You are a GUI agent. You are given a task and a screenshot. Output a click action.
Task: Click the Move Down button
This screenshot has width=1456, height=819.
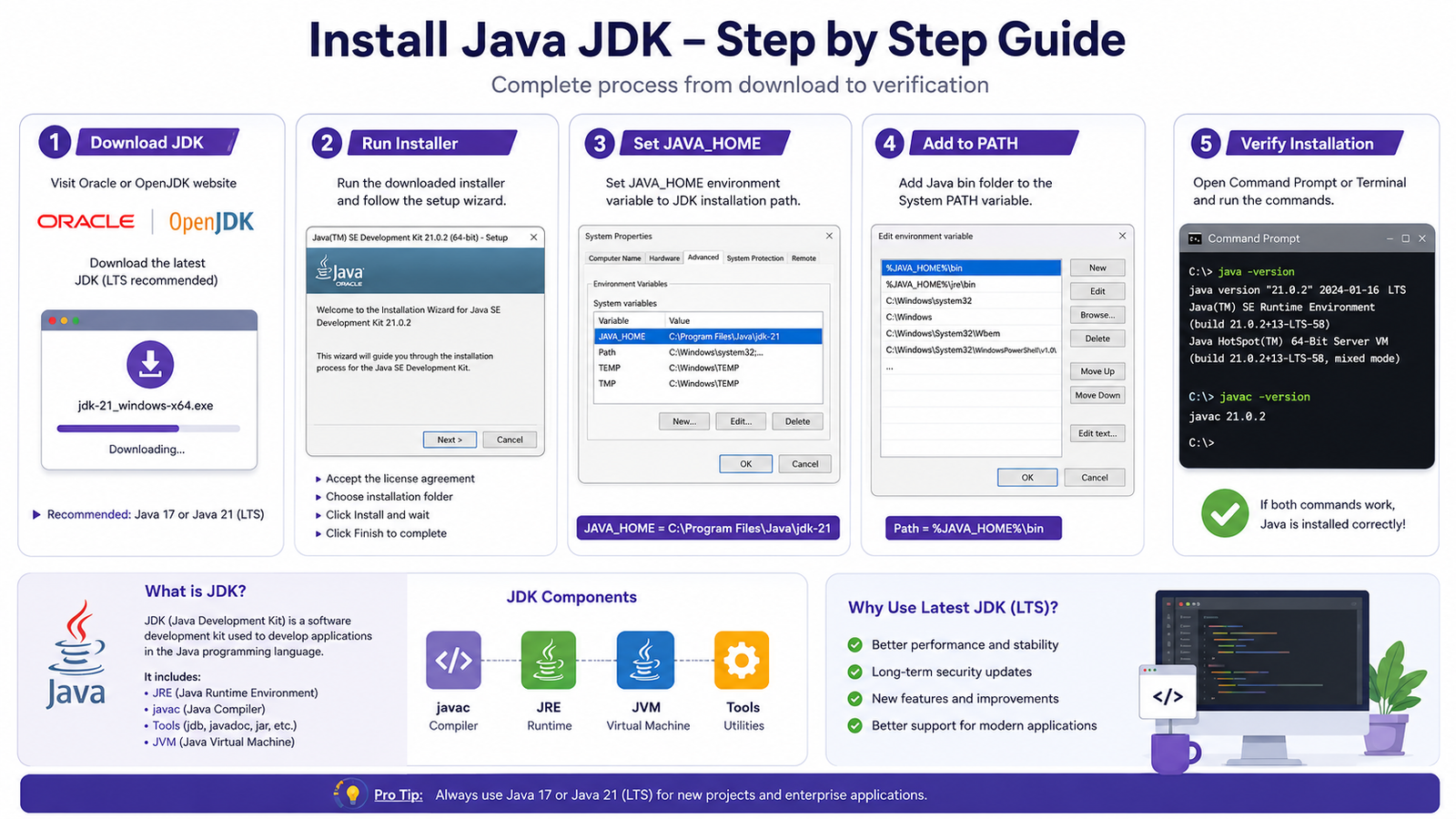pyautogui.click(x=1097, y=395)
